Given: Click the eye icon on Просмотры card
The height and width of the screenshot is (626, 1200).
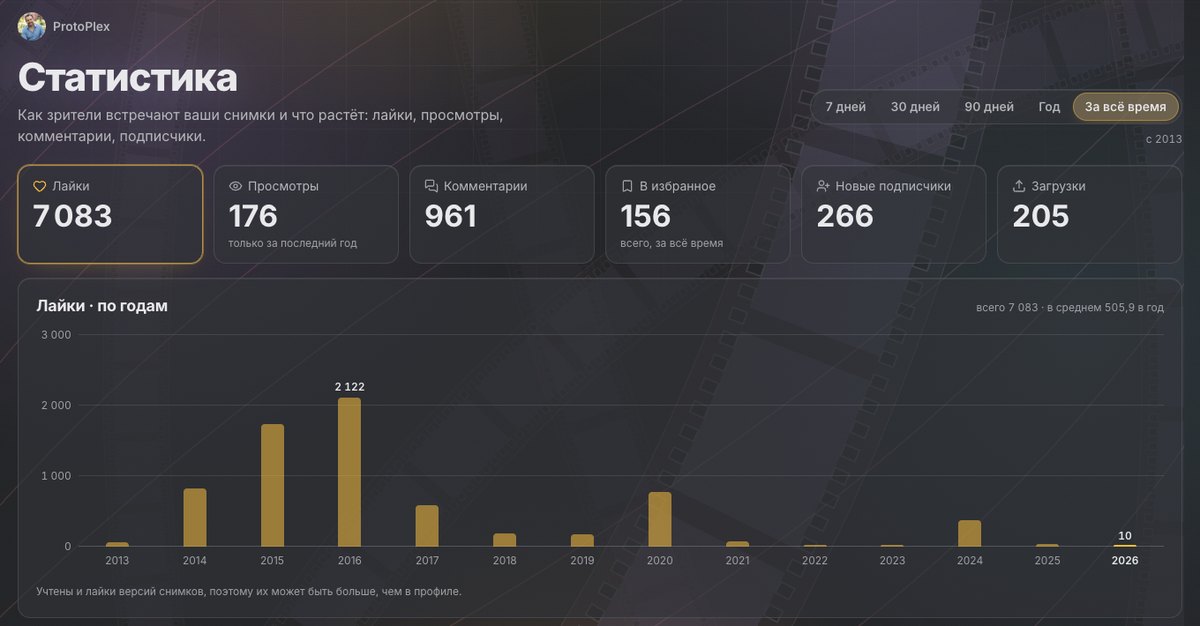Looking at the screenshot, I should click(236, 186).
